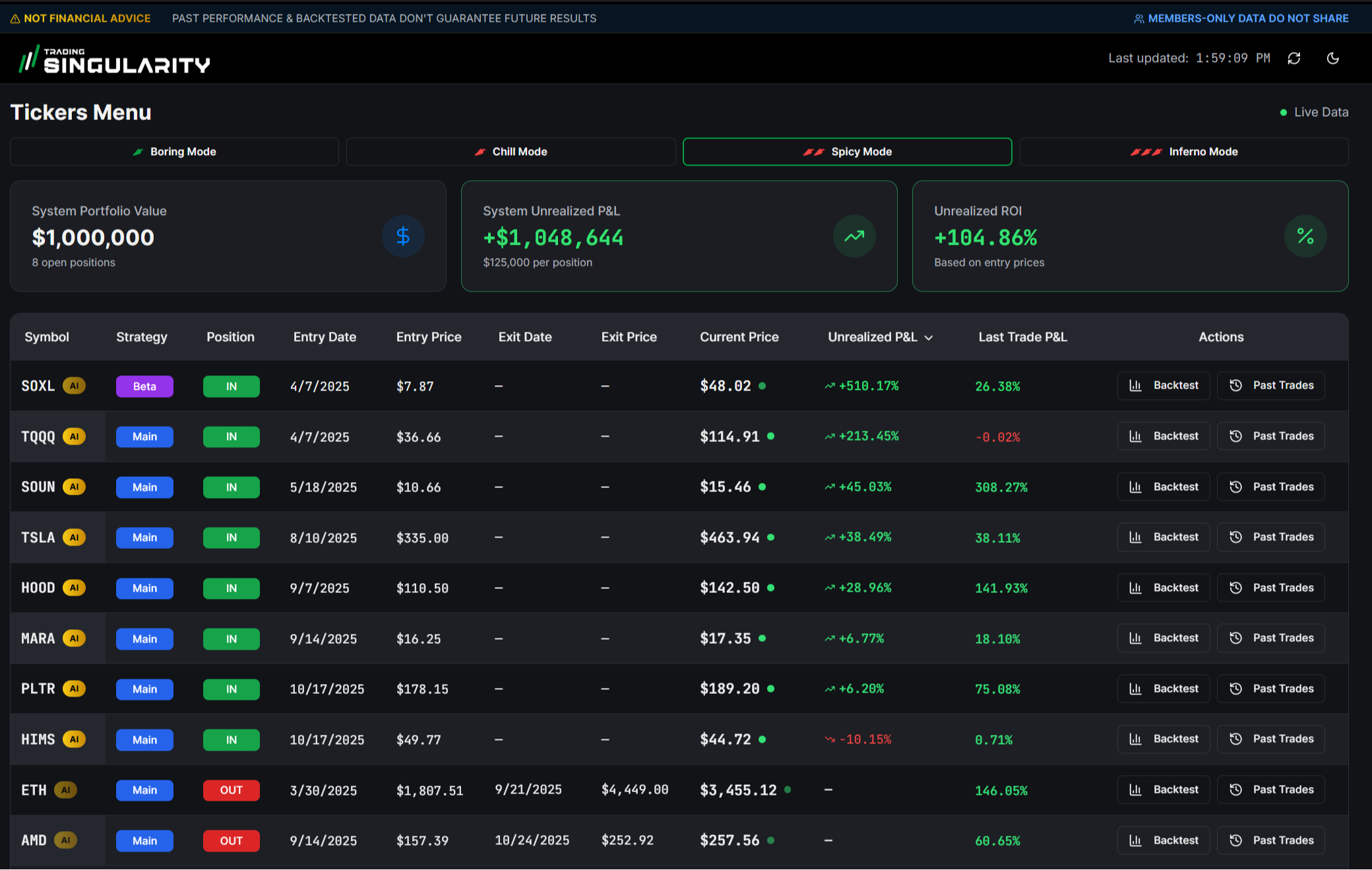Click the history clock icon for MARA Past Trades
Viewport: 1372px width, 870px height.
[x=1235, y=638]
